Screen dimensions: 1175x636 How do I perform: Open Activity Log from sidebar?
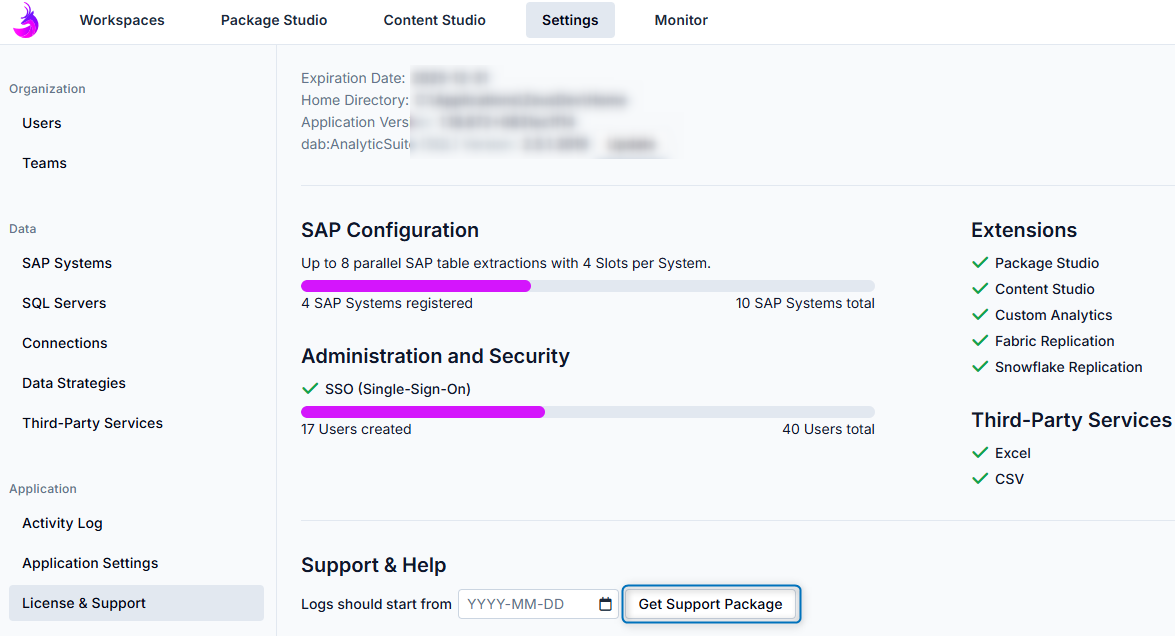[x=62, y=523]
